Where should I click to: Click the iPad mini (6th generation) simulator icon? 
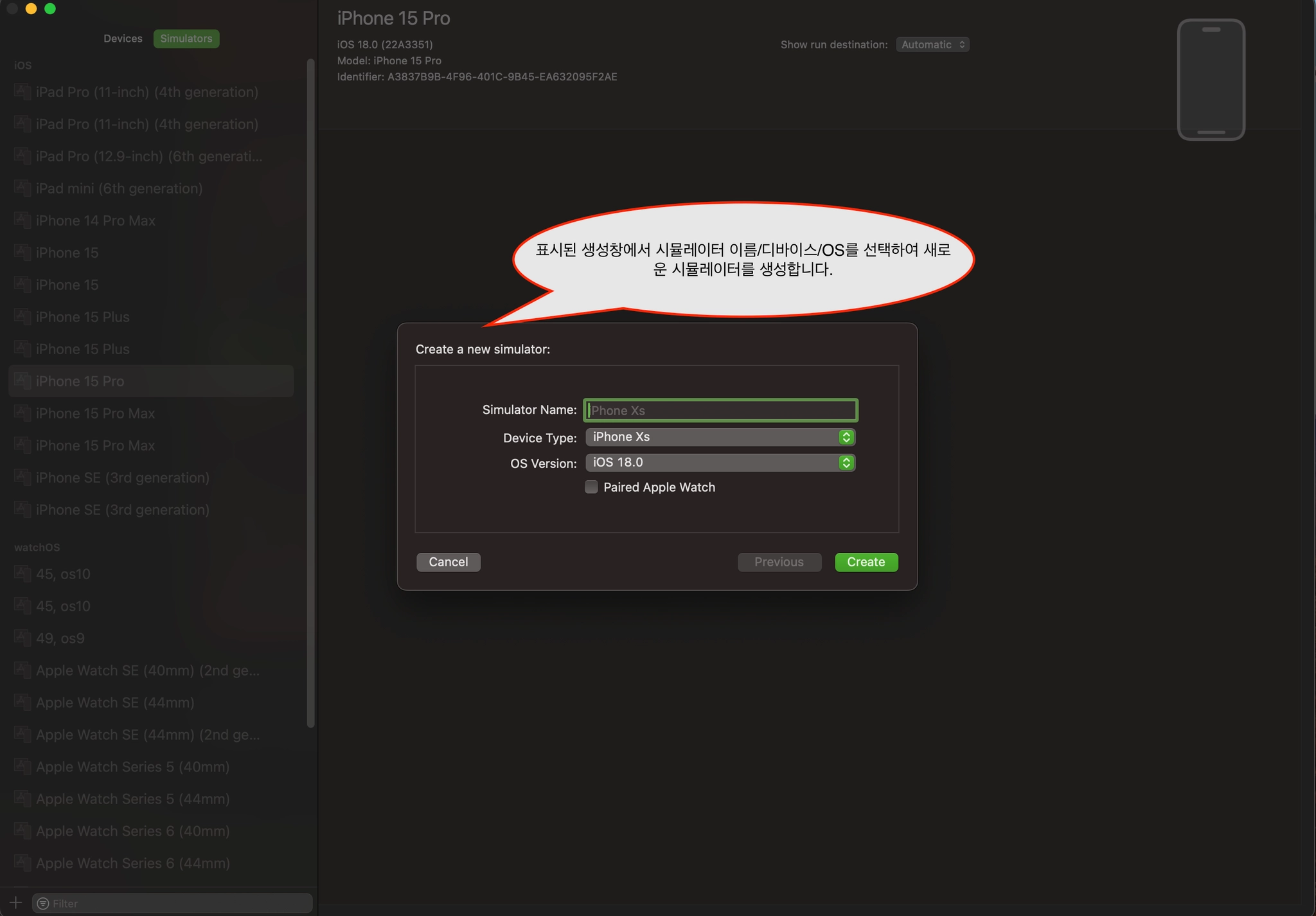pos(22,188)
